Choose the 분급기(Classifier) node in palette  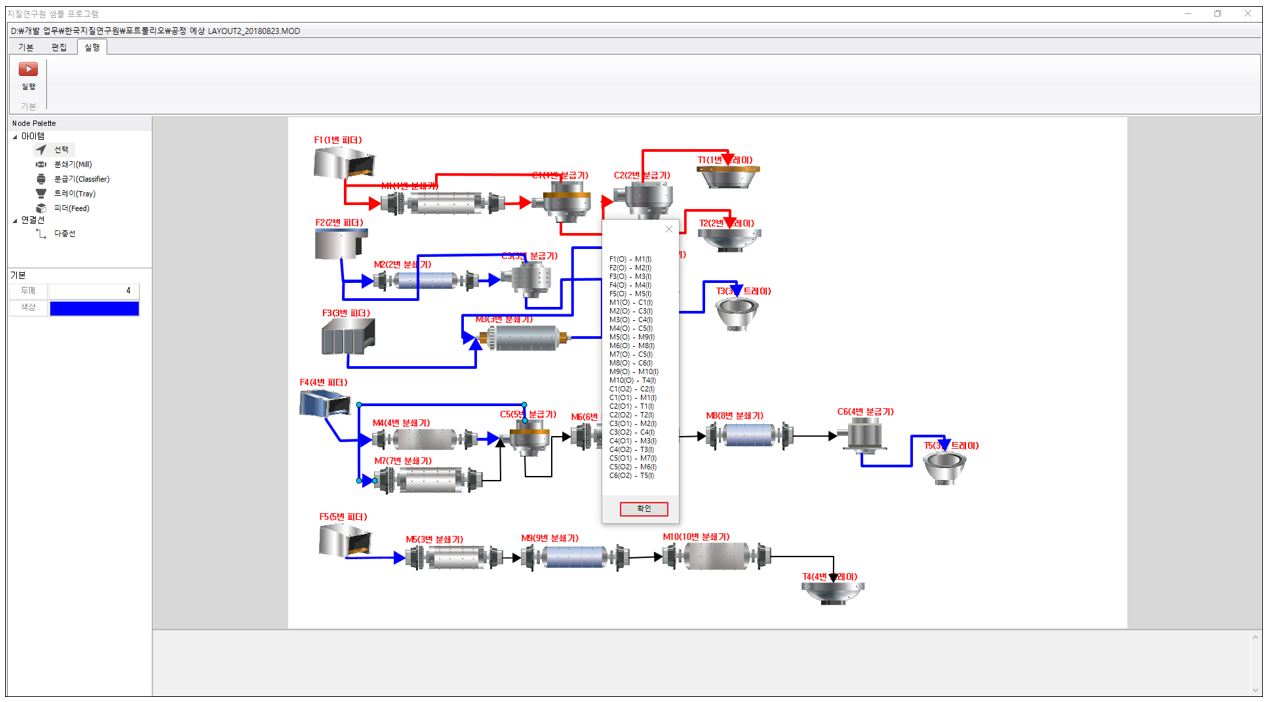click(x=71, y=179)
